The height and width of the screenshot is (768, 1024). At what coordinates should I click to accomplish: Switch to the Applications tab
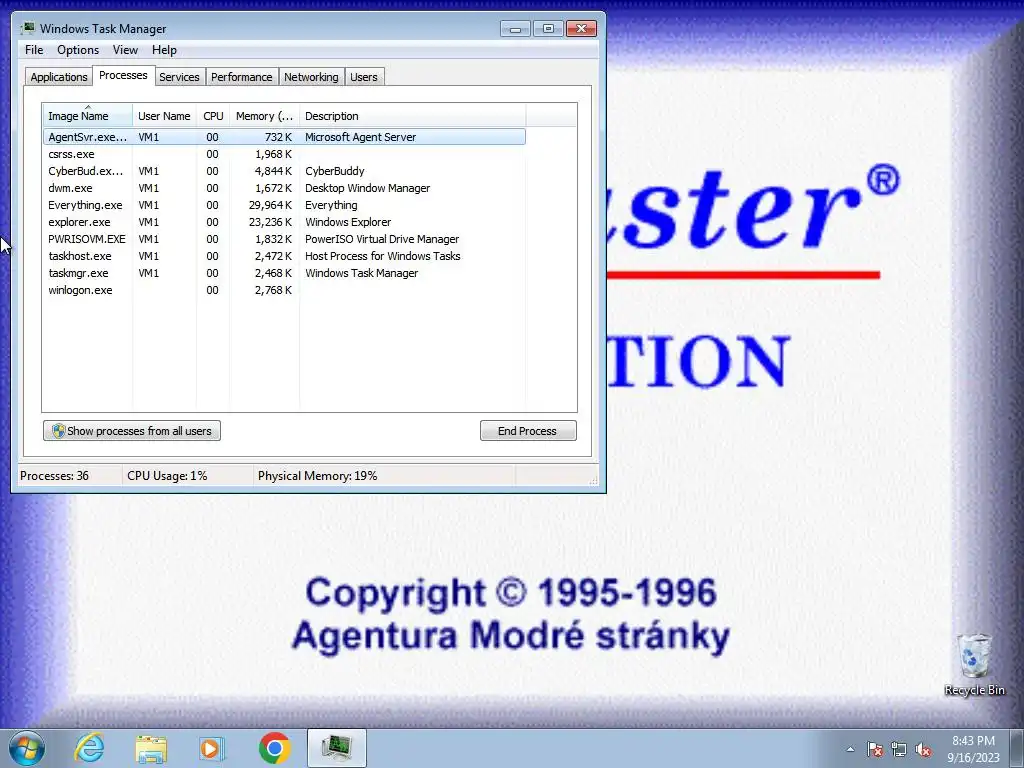point(59,77)
